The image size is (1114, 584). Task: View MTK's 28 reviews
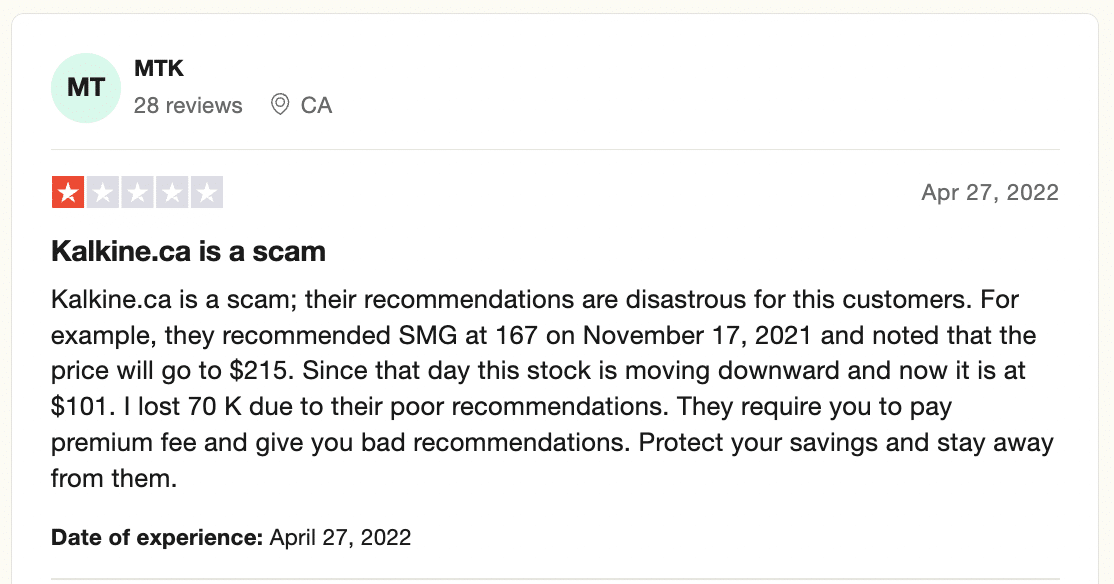pyautogui.click(x=188, y=105)
